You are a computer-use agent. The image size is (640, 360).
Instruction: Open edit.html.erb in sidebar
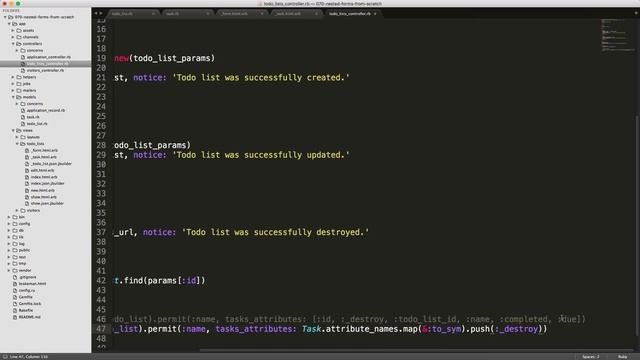(x=42, y=170)
